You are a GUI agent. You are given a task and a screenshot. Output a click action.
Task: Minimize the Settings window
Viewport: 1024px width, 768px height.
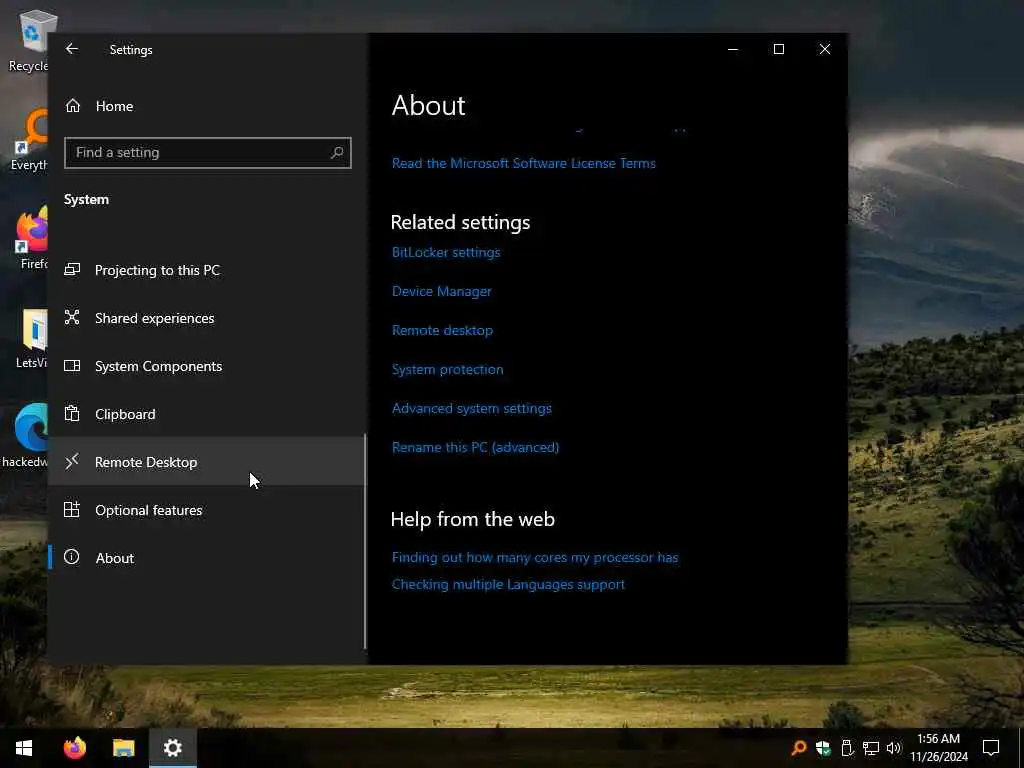pyautogui.click(x=733, y=49)
